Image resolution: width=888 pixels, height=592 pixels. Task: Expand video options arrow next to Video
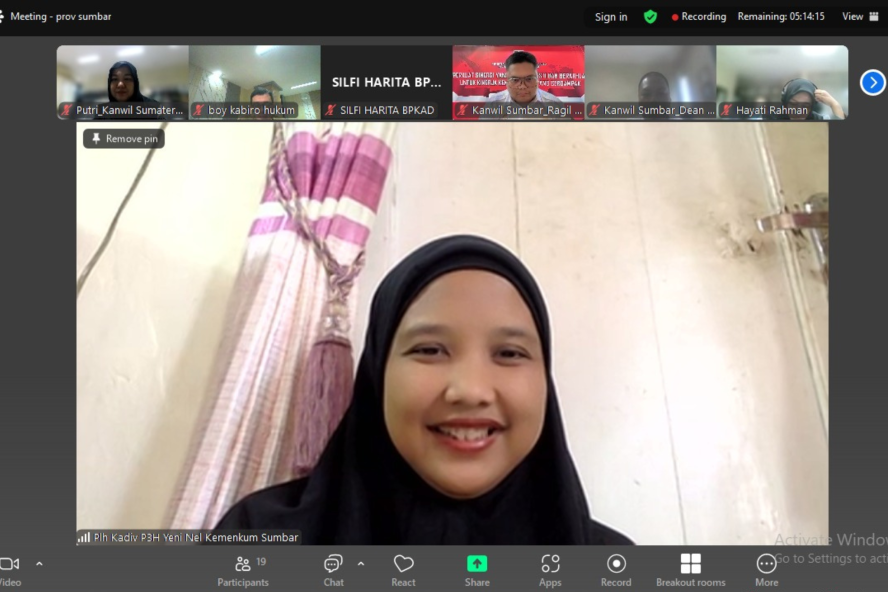pyautogui.click(x=39, y=564)
